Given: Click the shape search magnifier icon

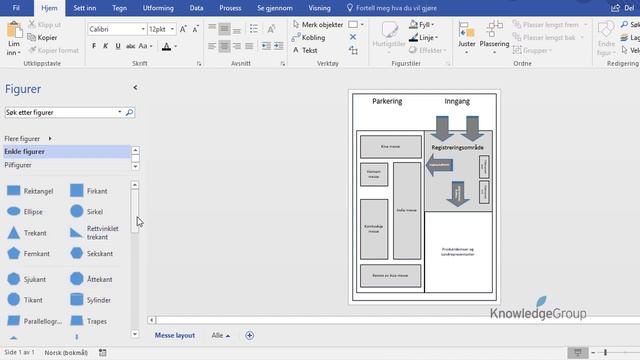Looking at the screenshot, I should (129, 112).
